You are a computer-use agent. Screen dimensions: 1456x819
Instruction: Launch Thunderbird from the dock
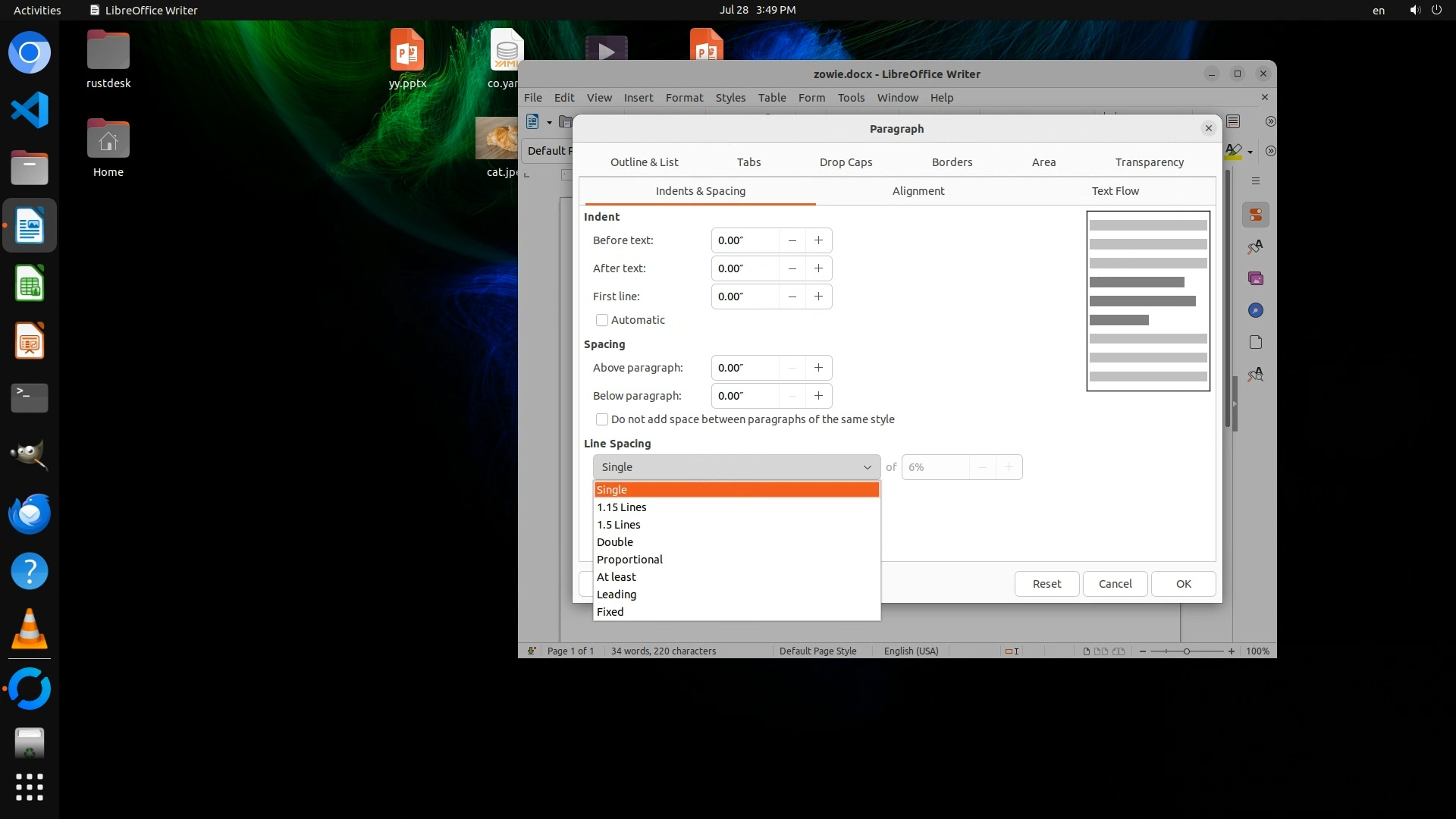tap(30, 513)
